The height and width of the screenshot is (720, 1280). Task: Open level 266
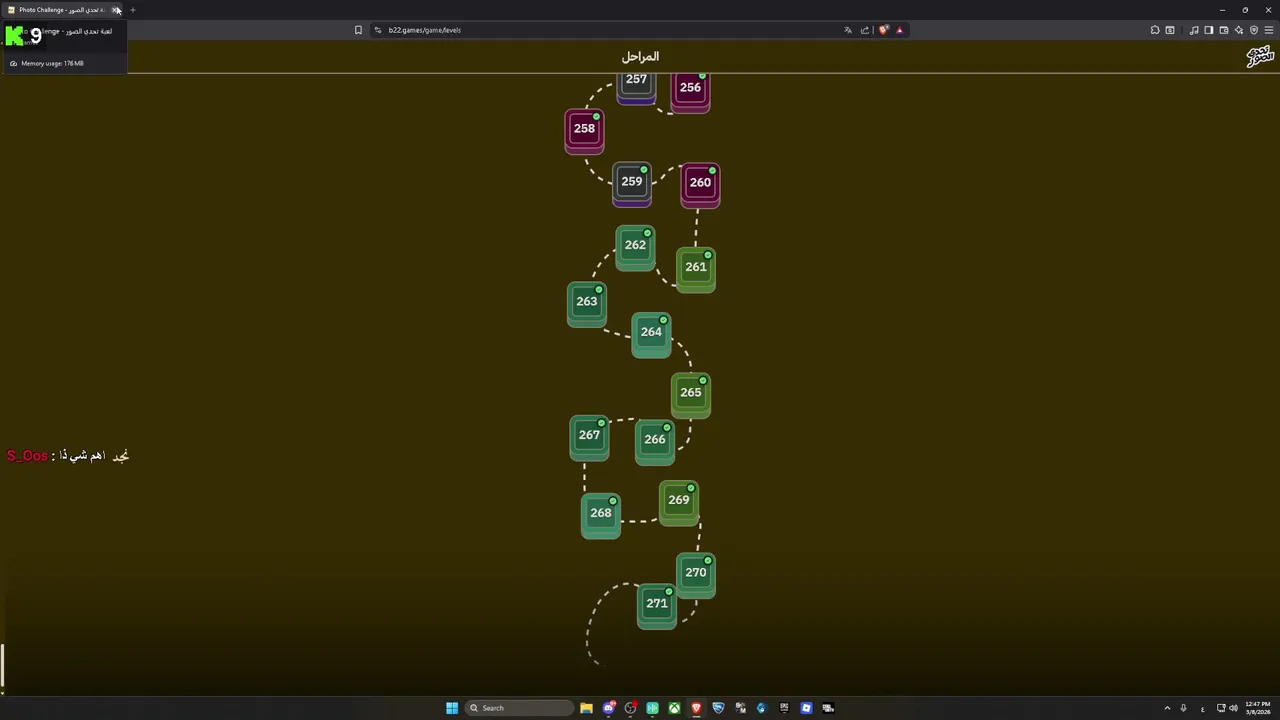point(655,441)
